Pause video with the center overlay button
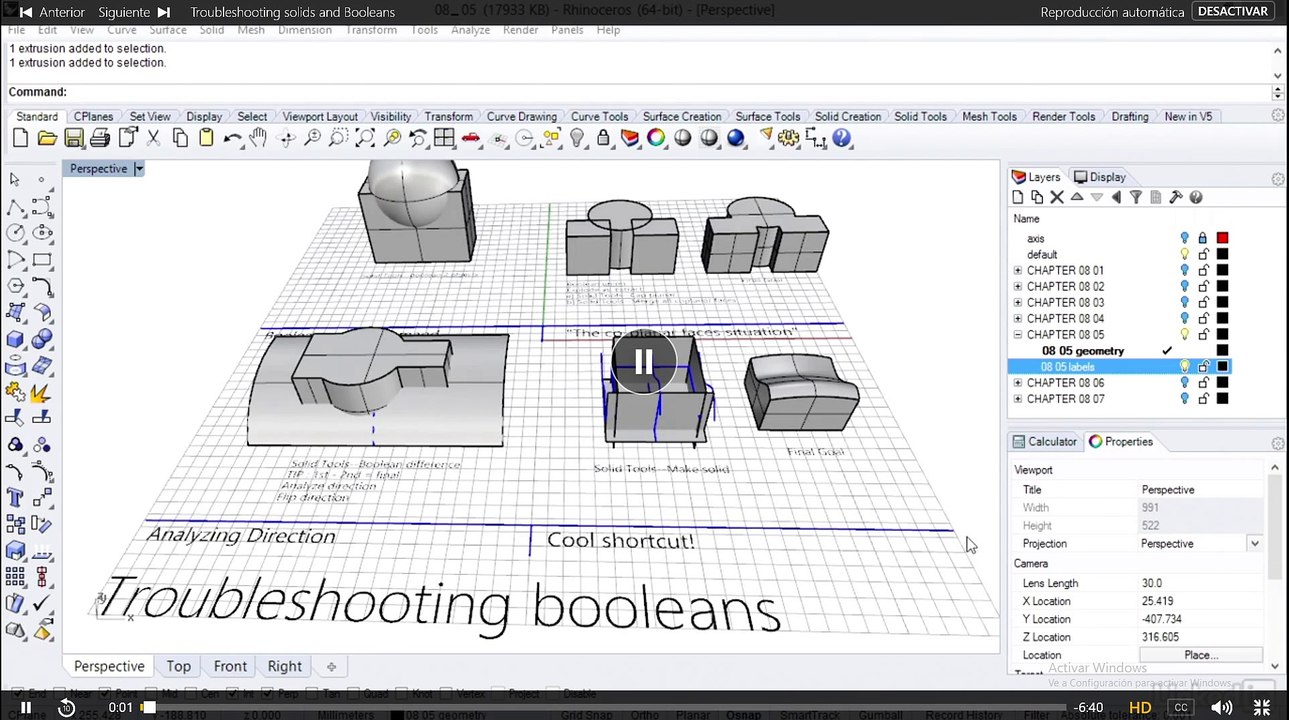This screenshot has width=1289, height=720. pyautogui.click(x=644, y=362)
